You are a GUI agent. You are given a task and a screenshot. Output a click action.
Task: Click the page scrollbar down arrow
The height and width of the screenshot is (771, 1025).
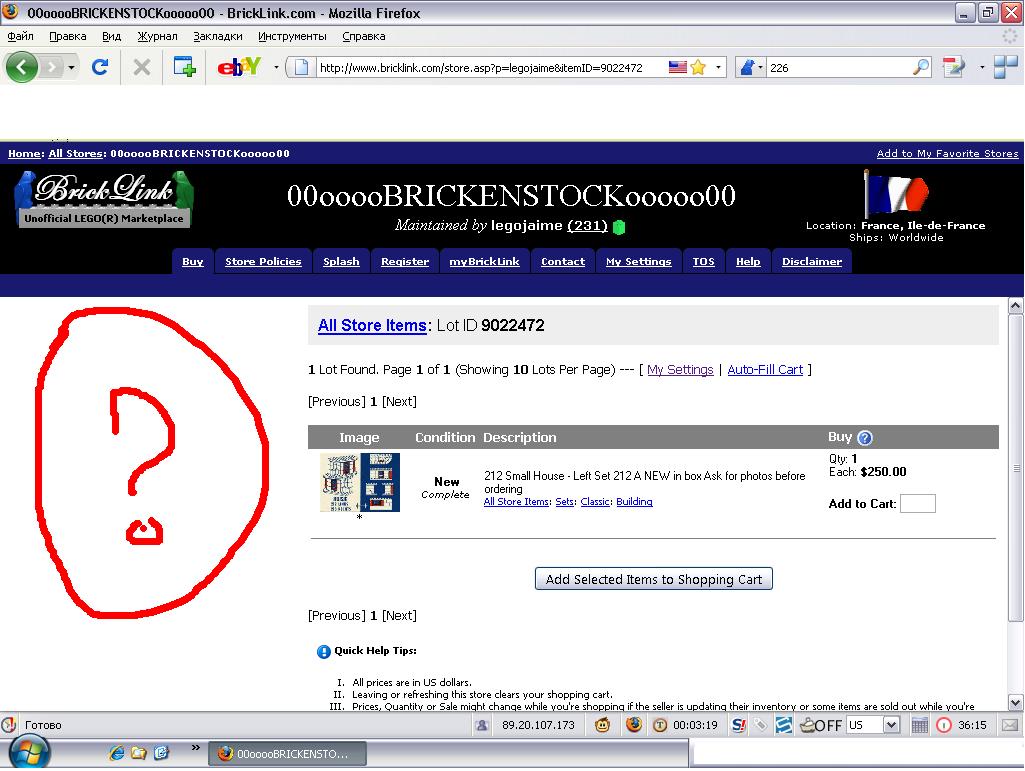(1015, 703)
